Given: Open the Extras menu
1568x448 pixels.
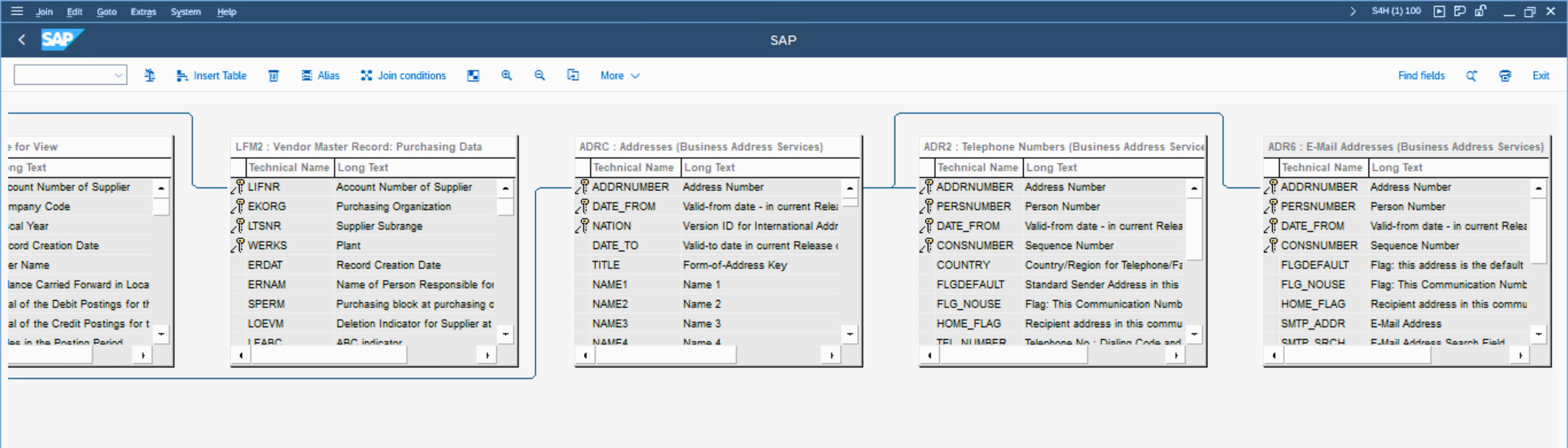Looking at the screenshot, I should click(143, 12).
